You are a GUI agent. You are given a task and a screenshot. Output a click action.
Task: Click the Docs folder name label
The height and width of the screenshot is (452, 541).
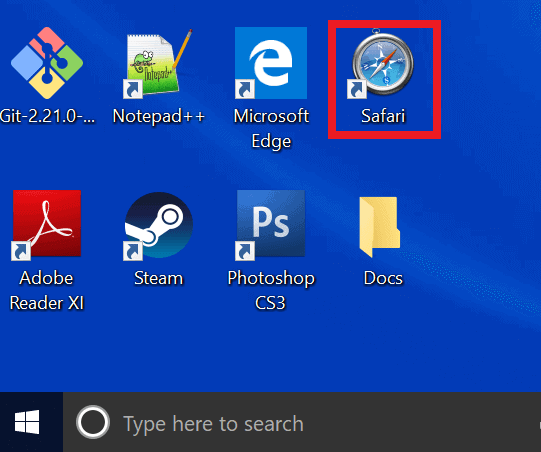(x=383, y=278)
